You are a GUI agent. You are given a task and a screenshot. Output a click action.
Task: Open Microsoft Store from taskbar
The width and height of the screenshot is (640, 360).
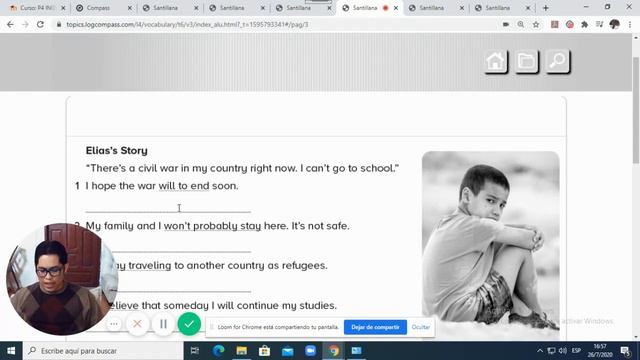point(264,351)
